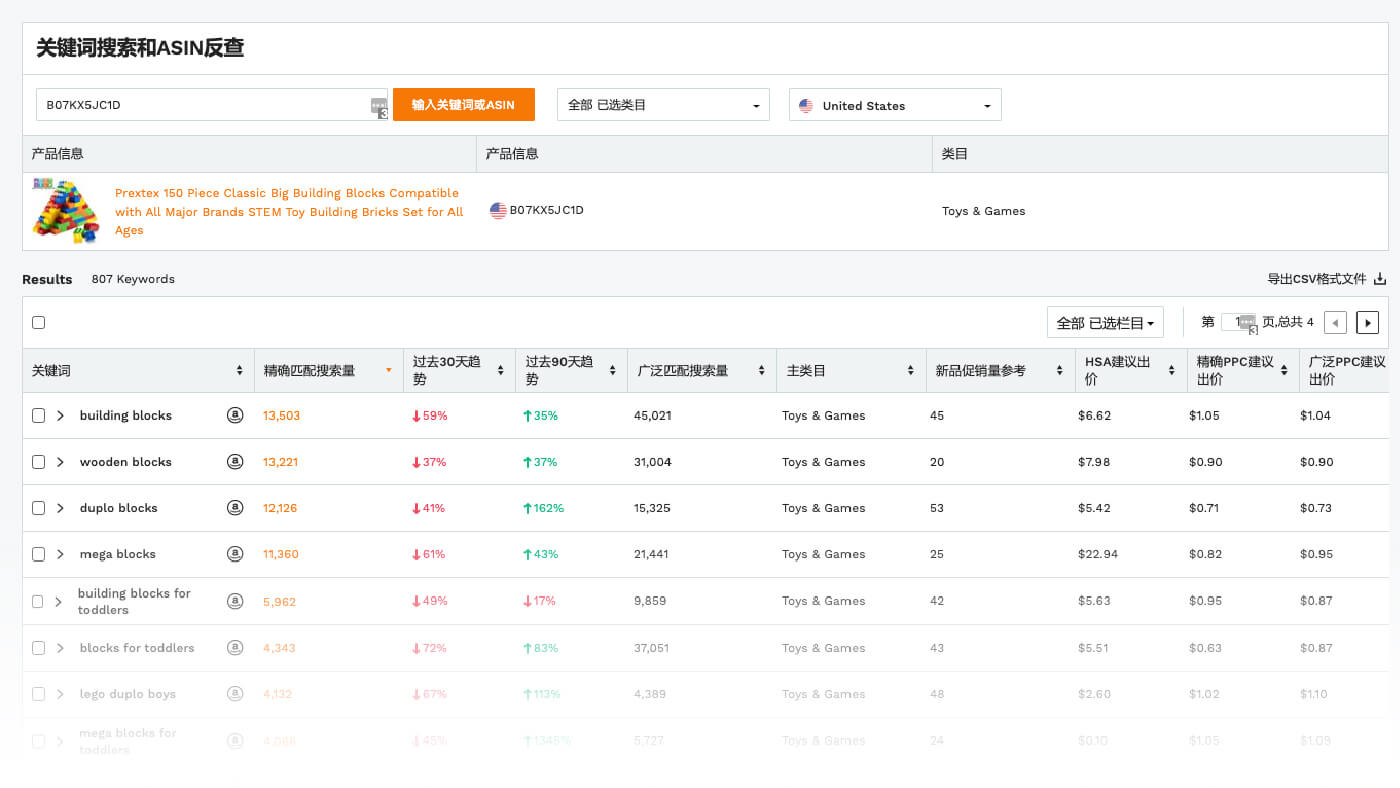Viewport: 1400px width, 788px height.
Task: Click Amazon icon in wooden blocks row
Action: click(x=235, y=462)
